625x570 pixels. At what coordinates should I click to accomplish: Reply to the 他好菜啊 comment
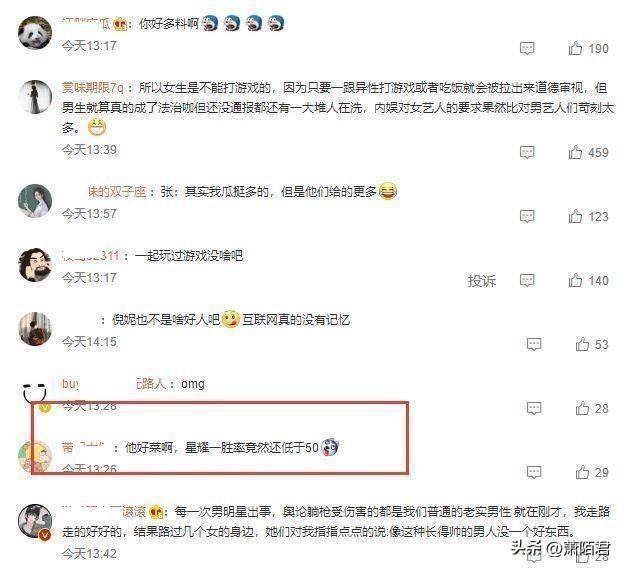tap(534, 473)
